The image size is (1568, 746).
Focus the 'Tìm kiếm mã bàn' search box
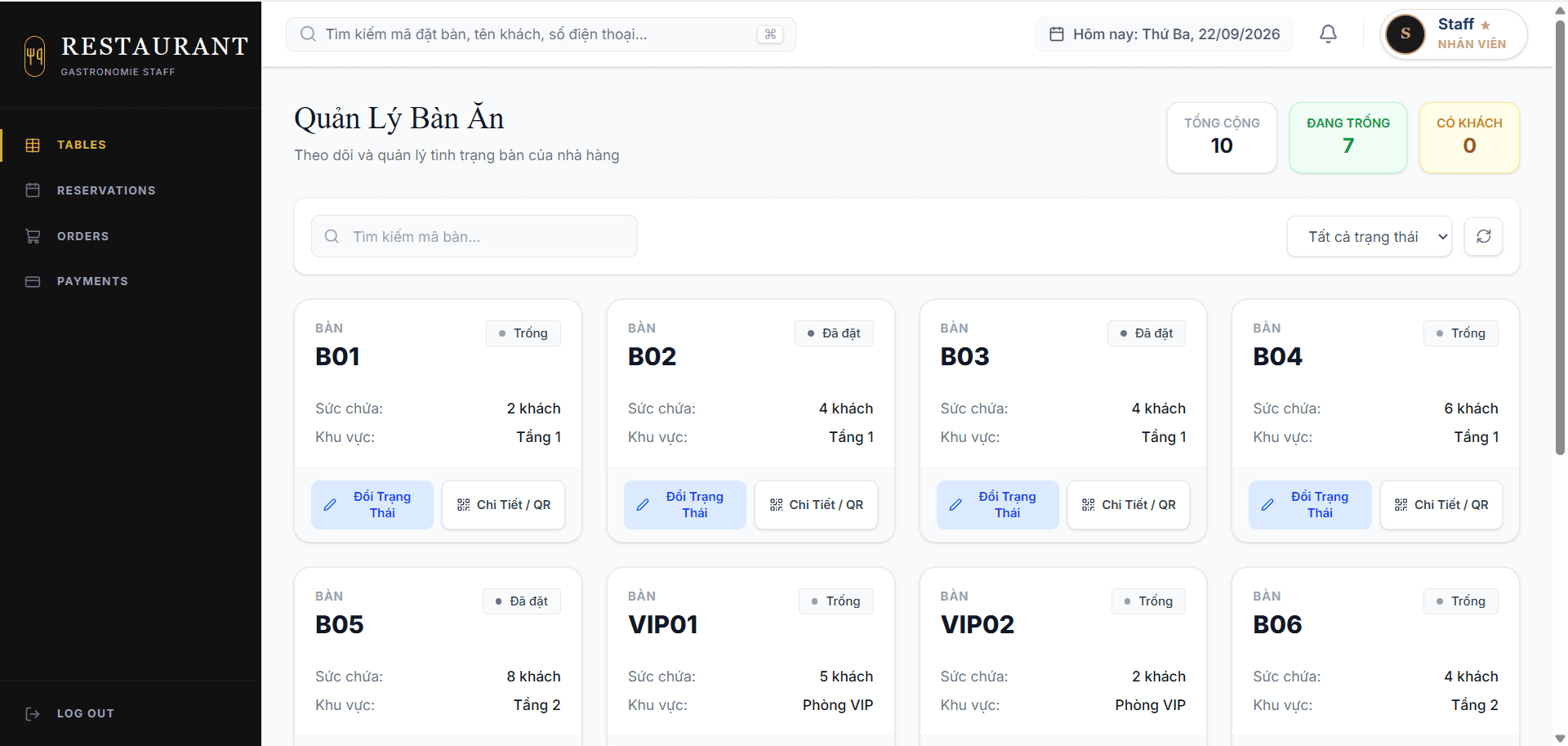pyautogui.click(x=474, y=236)
